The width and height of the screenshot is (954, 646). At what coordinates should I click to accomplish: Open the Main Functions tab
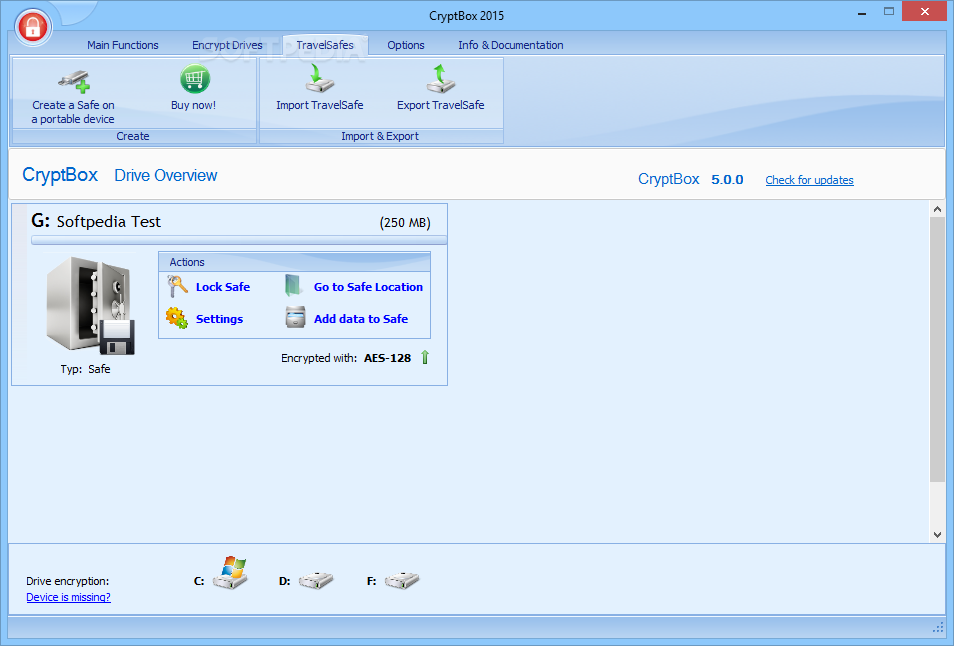(122, 45)
